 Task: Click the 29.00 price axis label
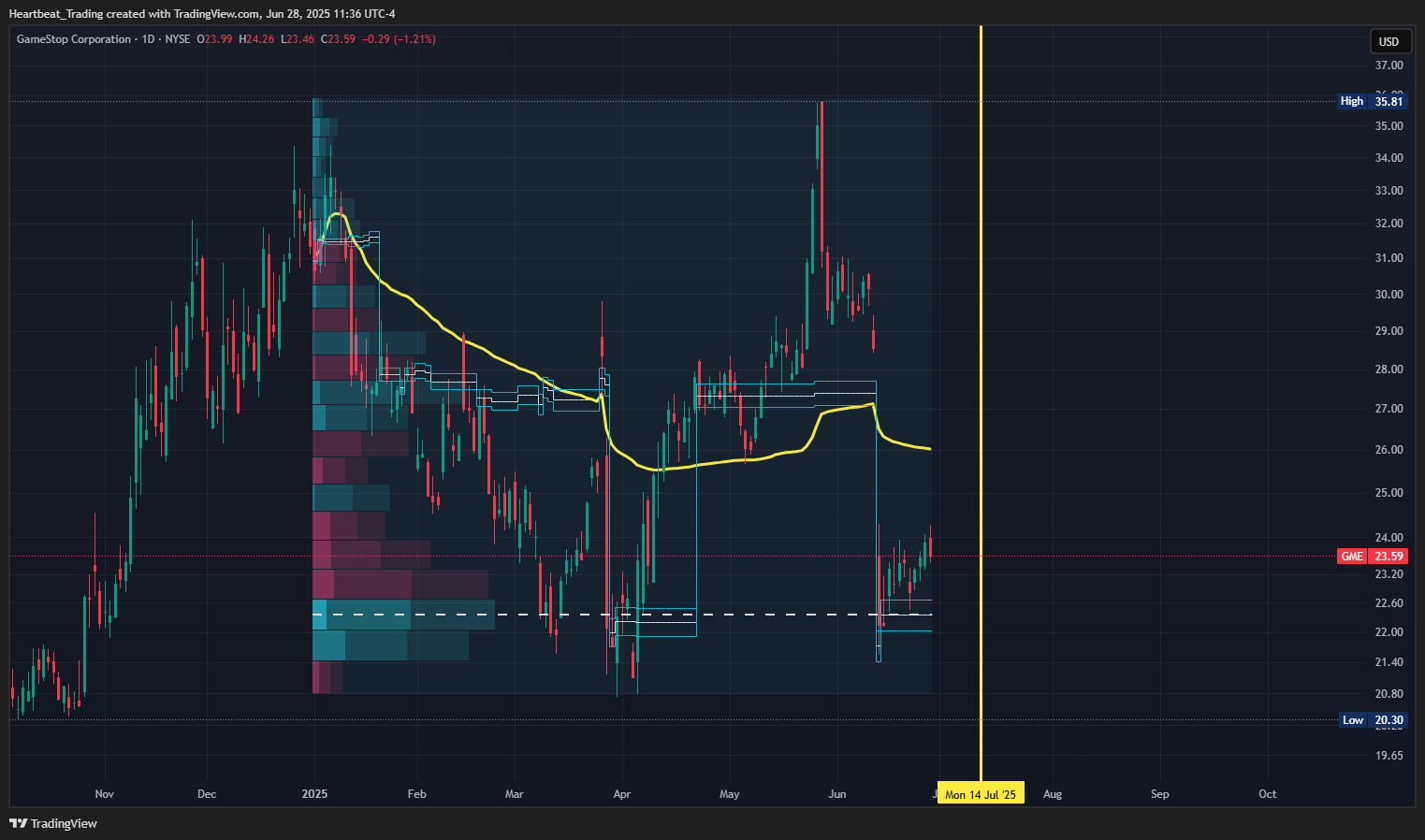click(1389, 331)
